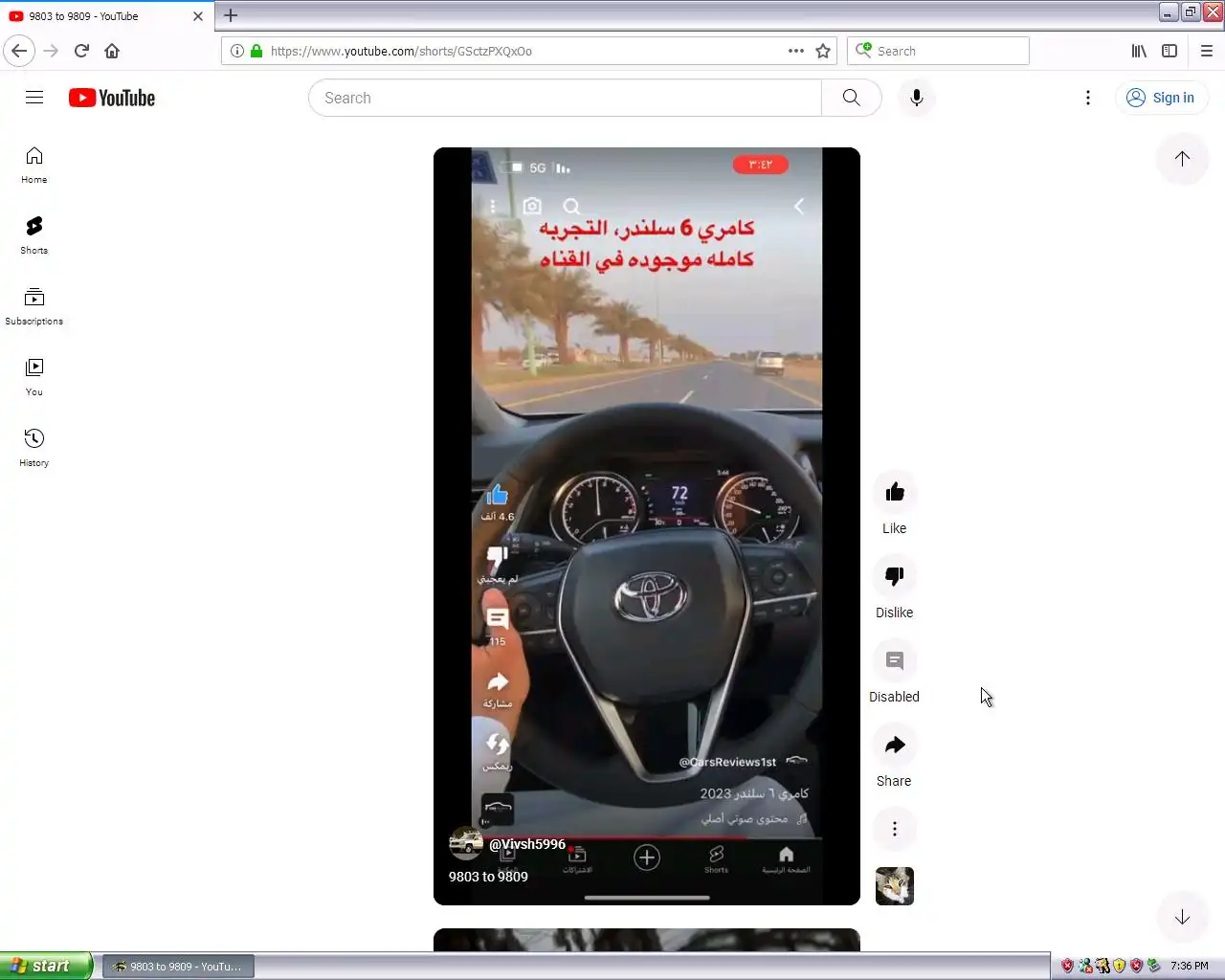Open Firefox Library icon
This screenshot has height=980, width=1225.
(1139, 51)
